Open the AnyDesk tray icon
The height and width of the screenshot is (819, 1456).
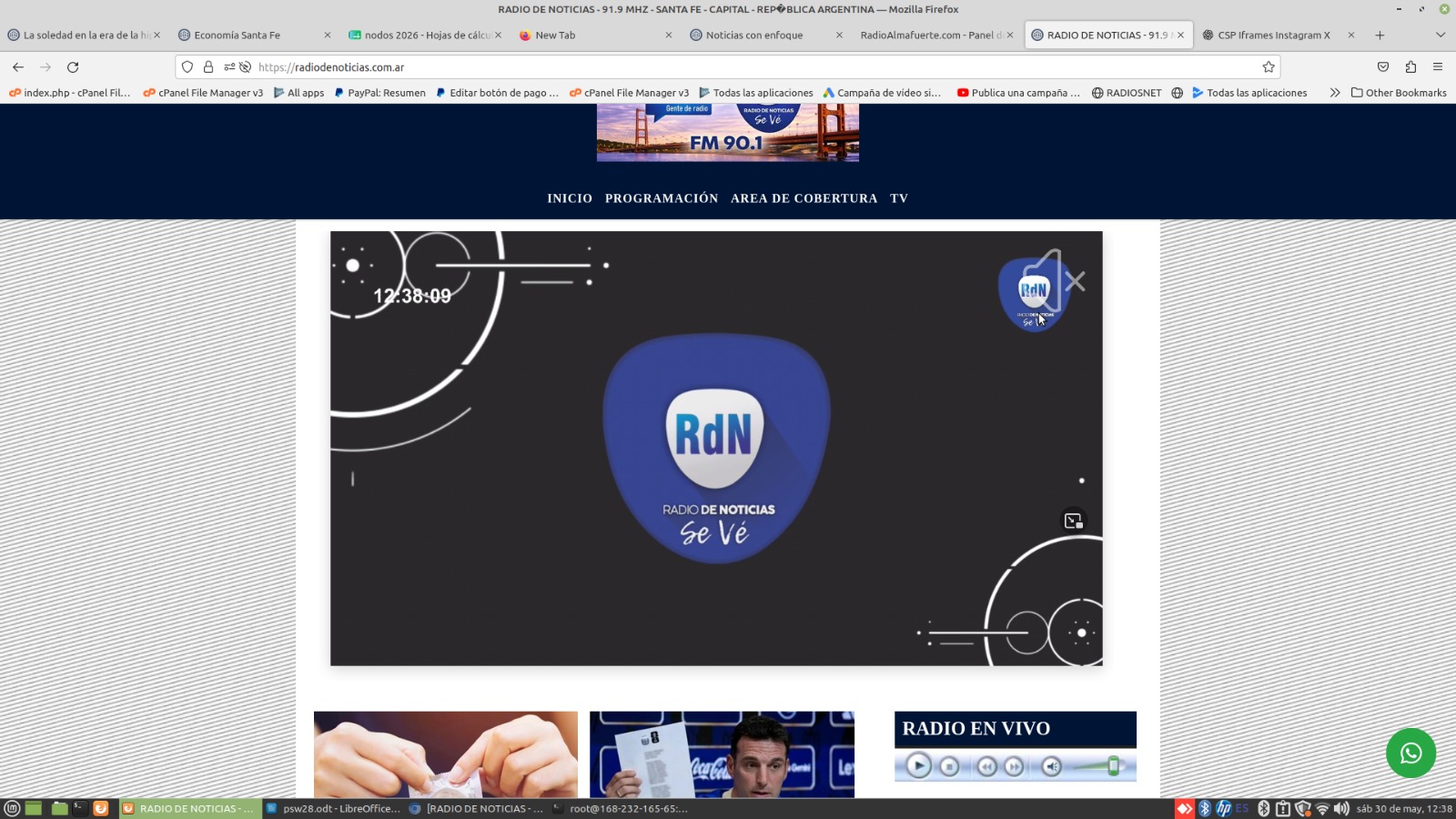(x=1184, y=808)
